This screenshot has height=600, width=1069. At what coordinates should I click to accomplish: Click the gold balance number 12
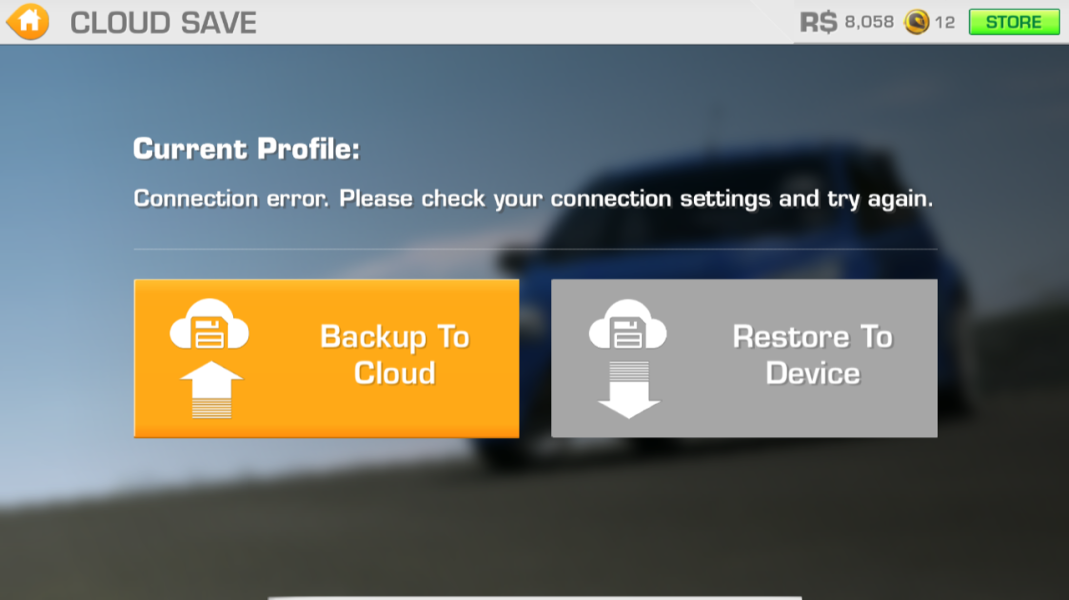(x=945, y=22)
